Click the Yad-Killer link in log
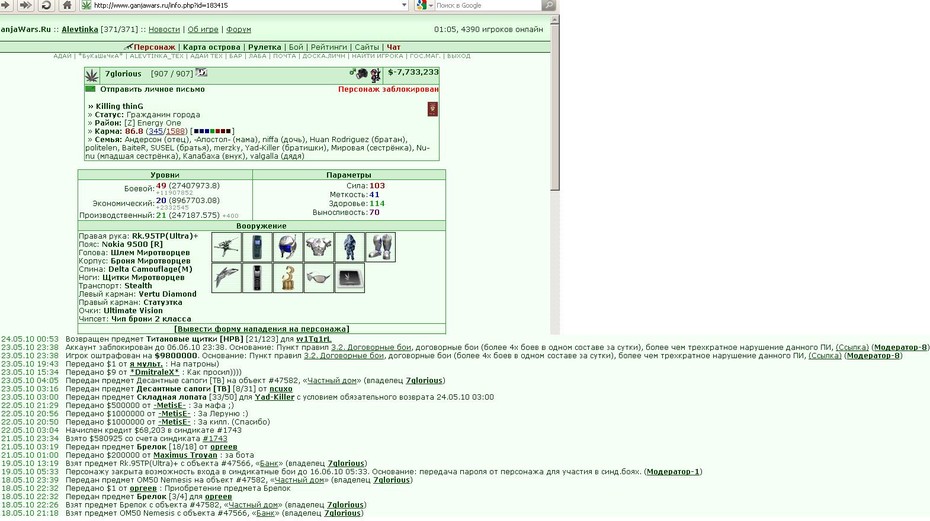 (275, 397)
